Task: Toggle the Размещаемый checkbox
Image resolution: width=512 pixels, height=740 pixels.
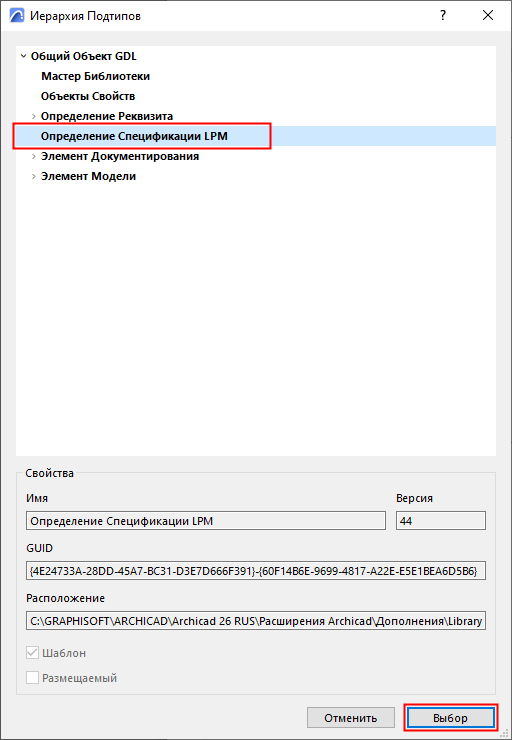Action: pos(33,678)
